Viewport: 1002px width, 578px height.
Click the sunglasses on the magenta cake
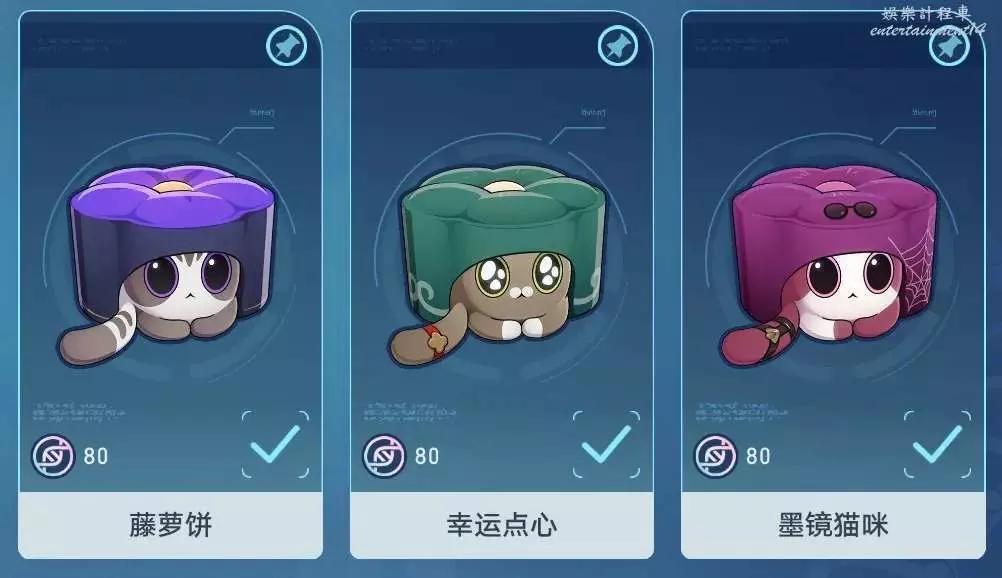[849, 210]
